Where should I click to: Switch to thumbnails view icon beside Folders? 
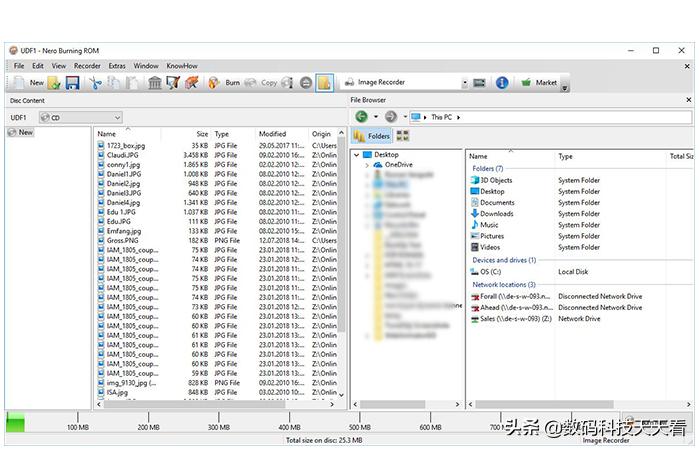pyautogui.click(x=403, y=136)
